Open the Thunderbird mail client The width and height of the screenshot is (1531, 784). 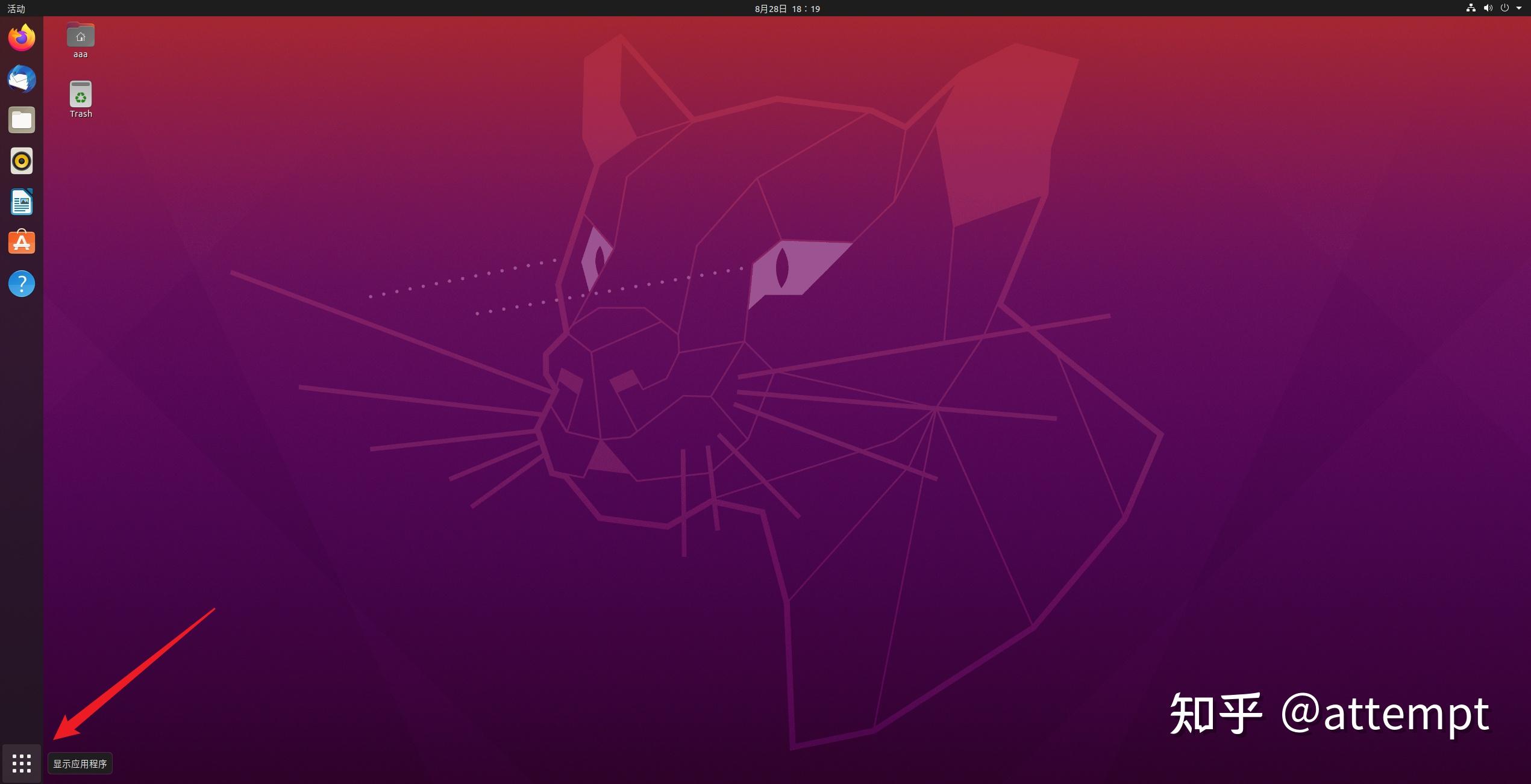pyautogui.click(x=21, y=79)
